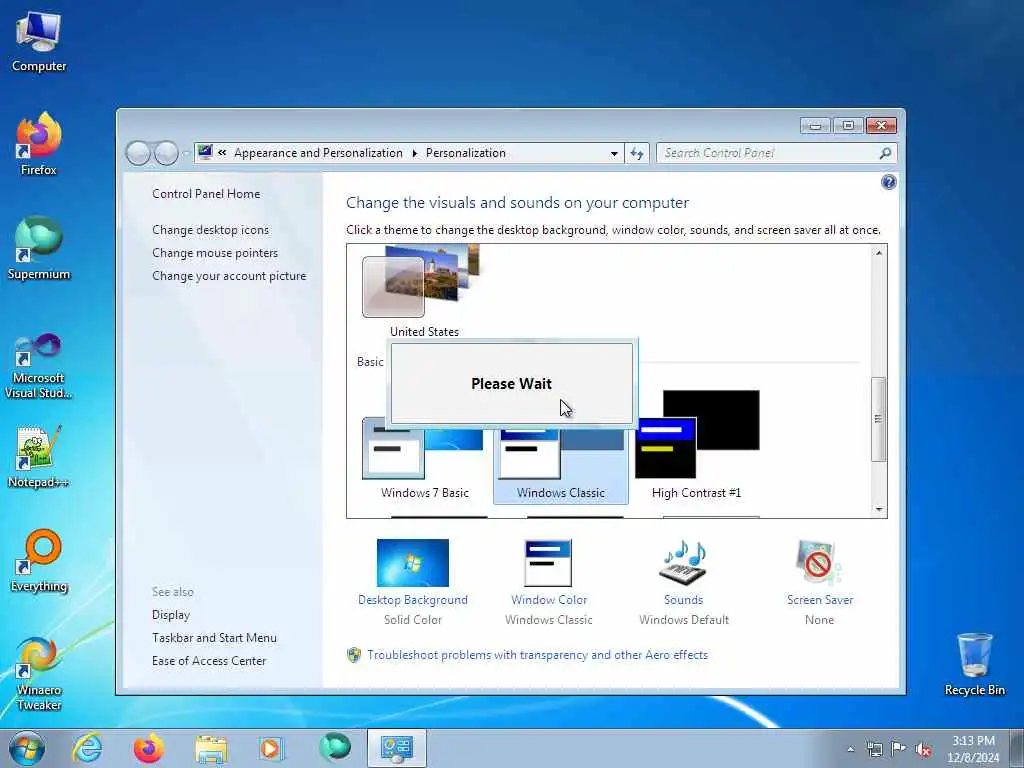Select the High Contrast #1 theme
The height and width of the screenshot is (768, 1024).
[696, 445]
